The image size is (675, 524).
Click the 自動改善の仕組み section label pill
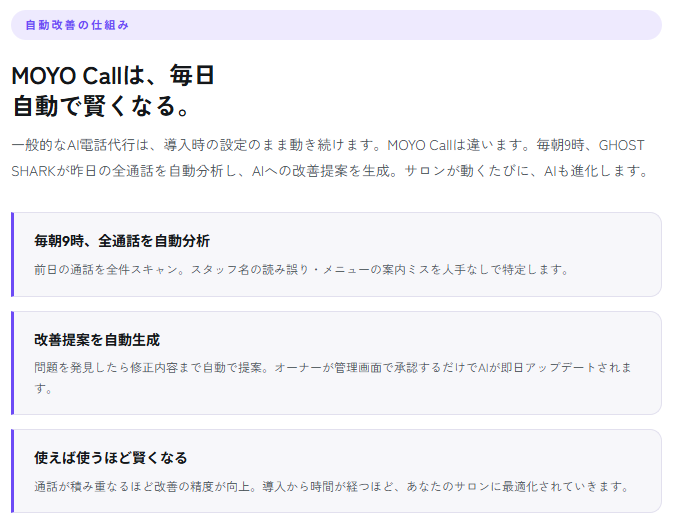(x=336, y=25)
